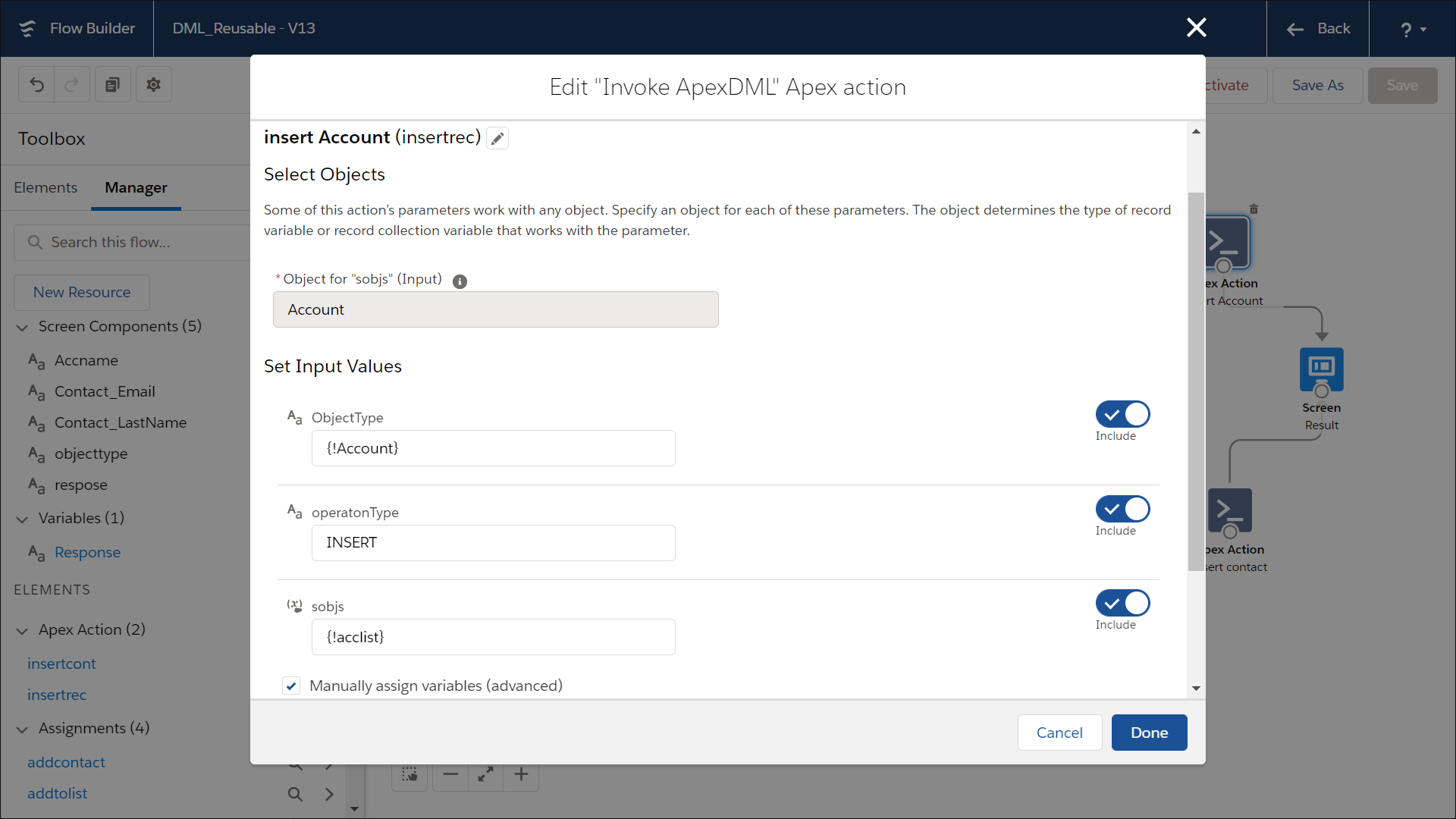
Task: Click the Flow Builder logo icon
Action: tap(27, 28)
